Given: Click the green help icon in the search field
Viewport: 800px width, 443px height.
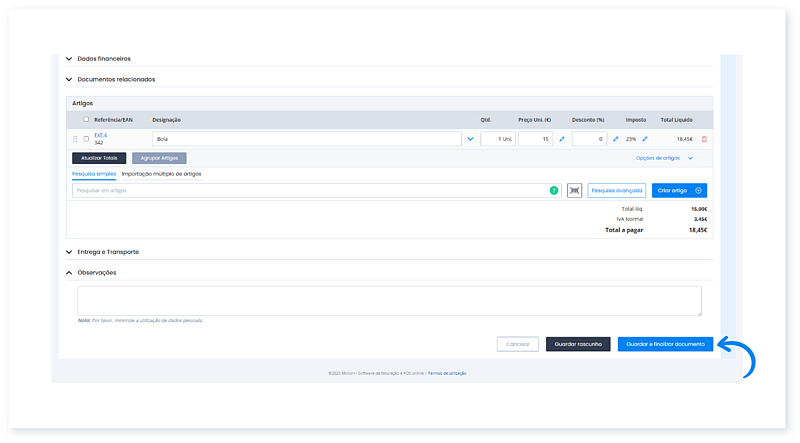Looking at the screenshot, I should [x=554, y=190].
